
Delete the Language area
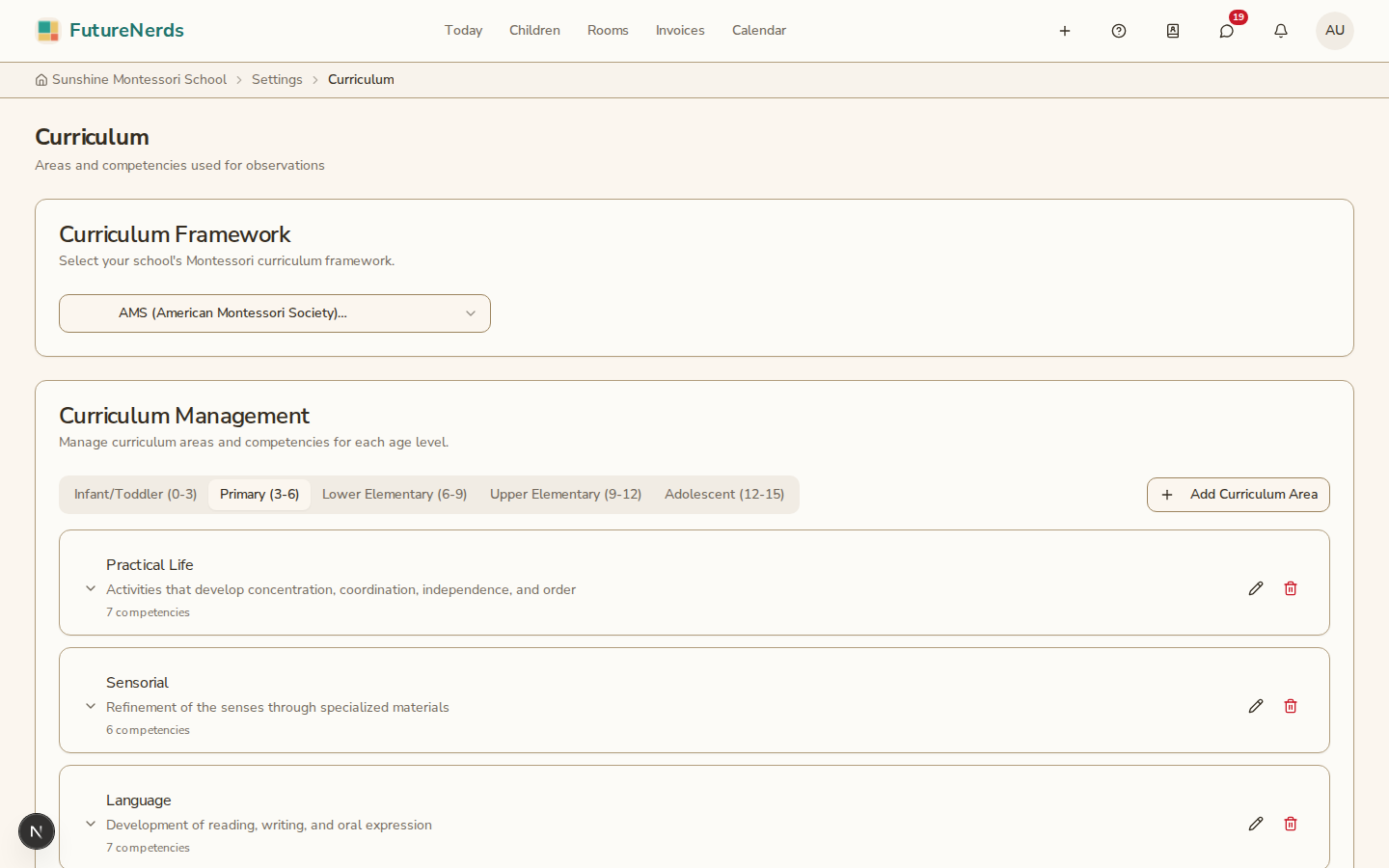[x=1291, y=824]
